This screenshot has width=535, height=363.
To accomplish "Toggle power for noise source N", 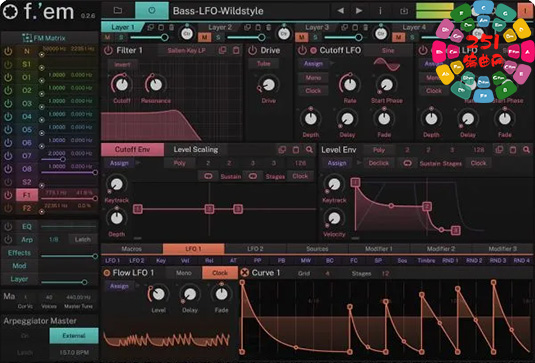I will tap(8, 51).
